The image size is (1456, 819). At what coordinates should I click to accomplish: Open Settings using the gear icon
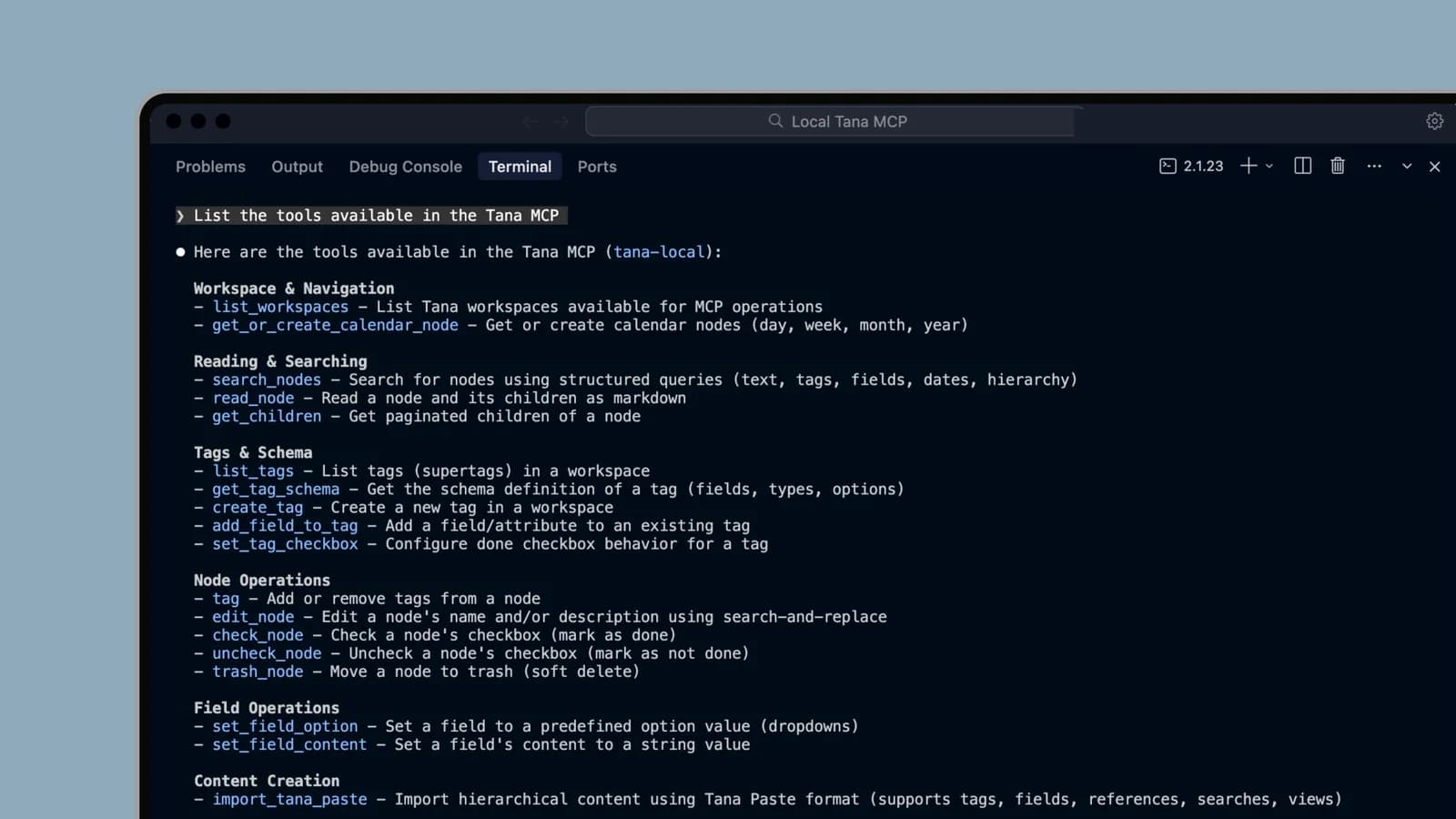(x=1435, y=120)
